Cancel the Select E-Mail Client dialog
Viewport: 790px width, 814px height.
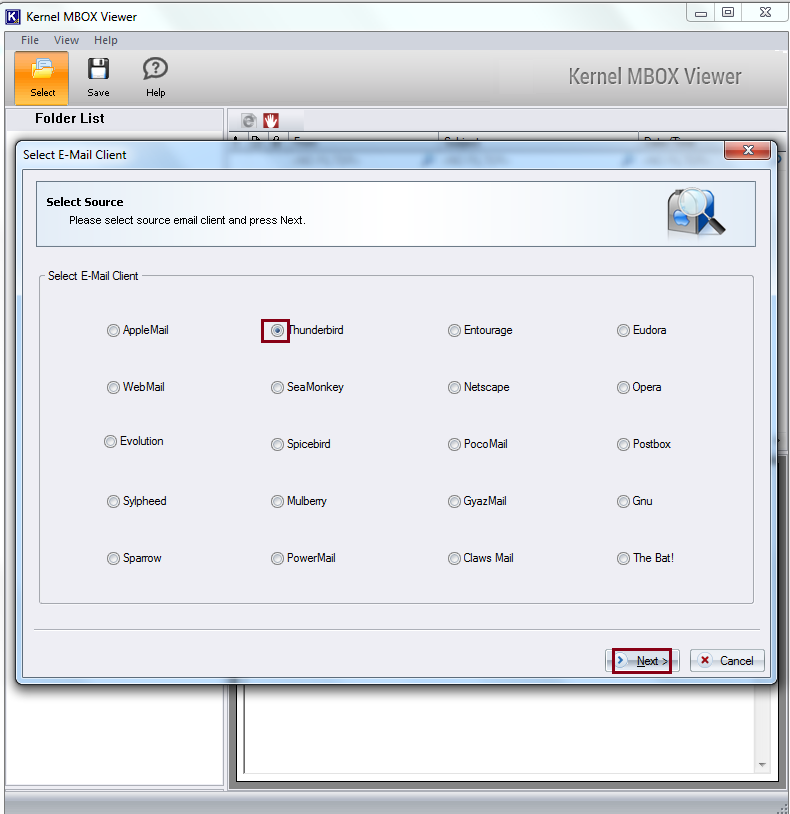coord(727,661)
